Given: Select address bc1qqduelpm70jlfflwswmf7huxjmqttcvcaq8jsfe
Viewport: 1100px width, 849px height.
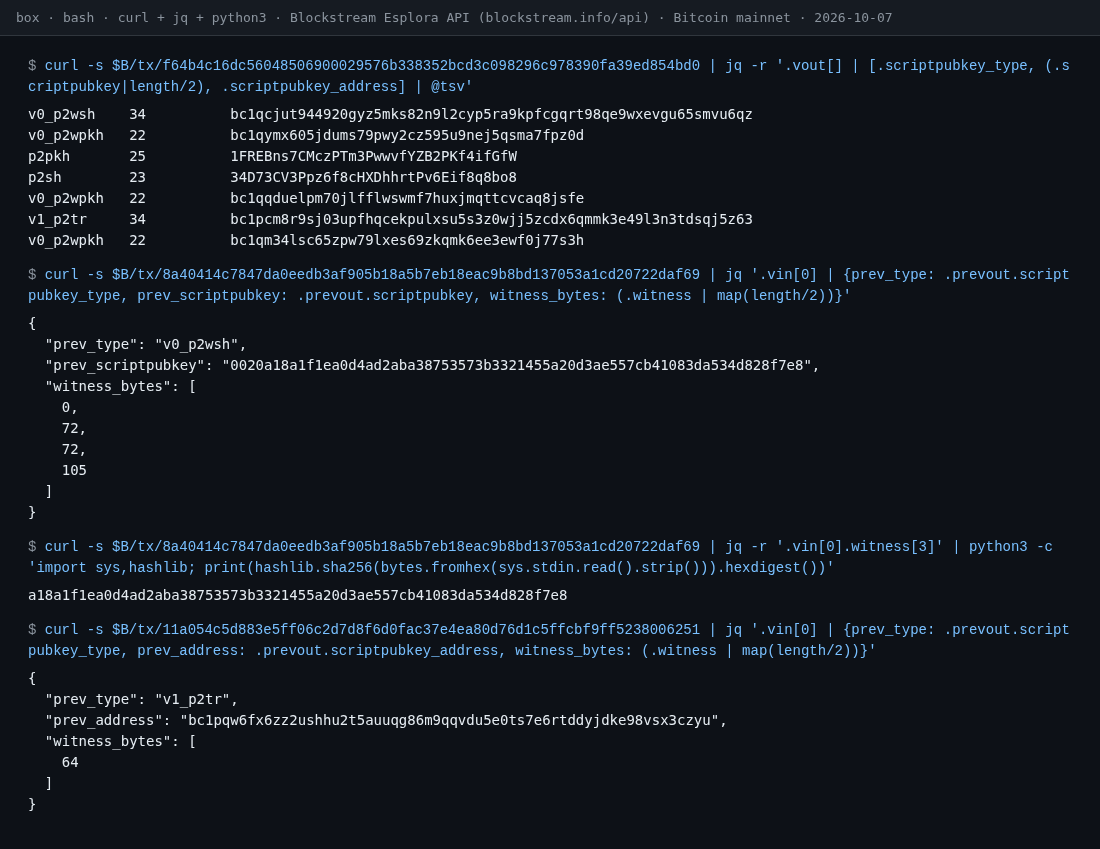Looking at the screenshot, I should (x=407, y=199).
